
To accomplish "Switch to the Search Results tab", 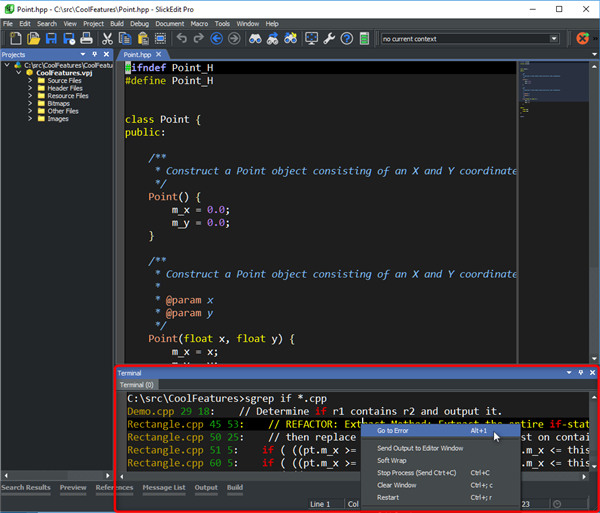I will click(x=26, y=488).
